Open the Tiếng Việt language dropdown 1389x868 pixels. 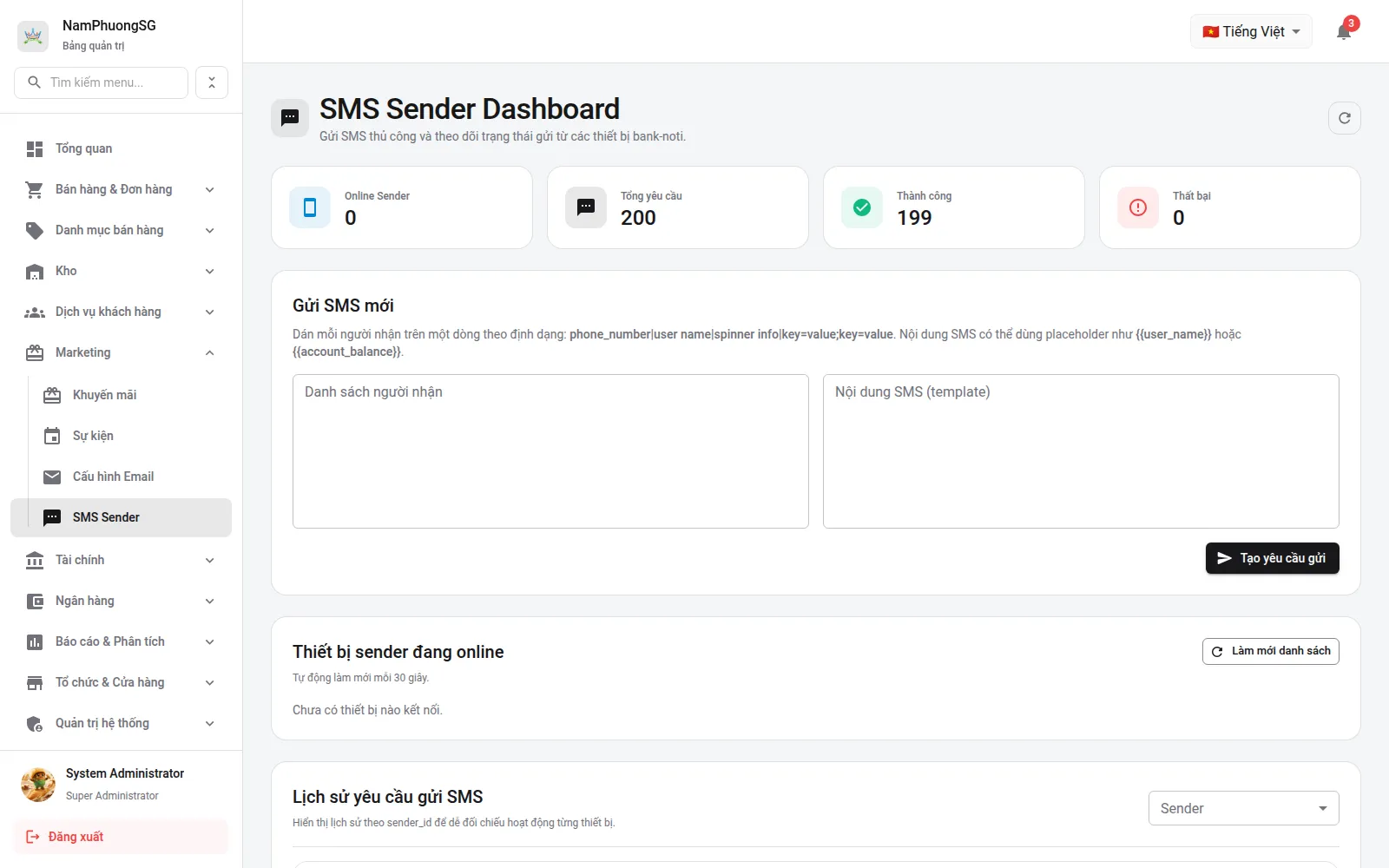(1251, 32)
